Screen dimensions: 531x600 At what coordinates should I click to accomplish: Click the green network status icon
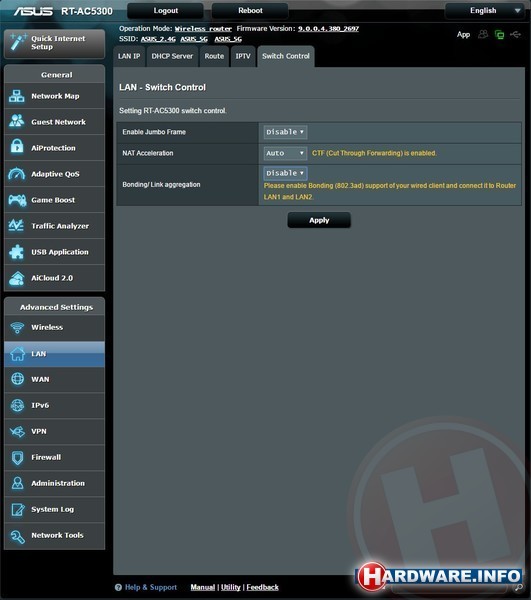pyautogui.click(x=499, y=34)
